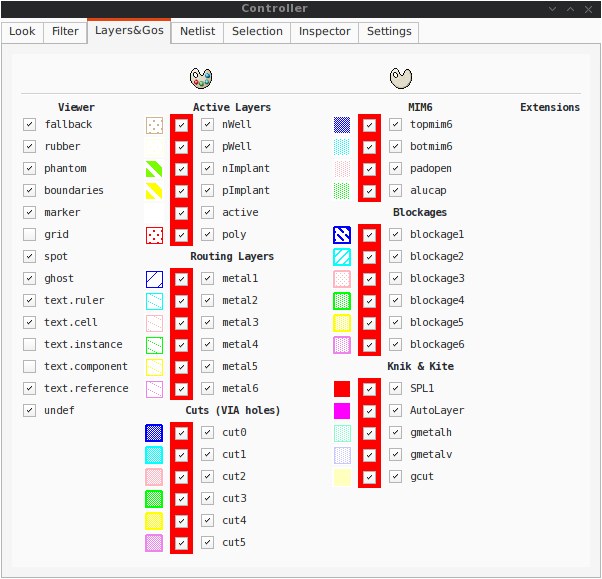Toggle the checkbox directly beside the botmim6 label
The width and height of the screenshot is (602, 579).
(395, 146)
